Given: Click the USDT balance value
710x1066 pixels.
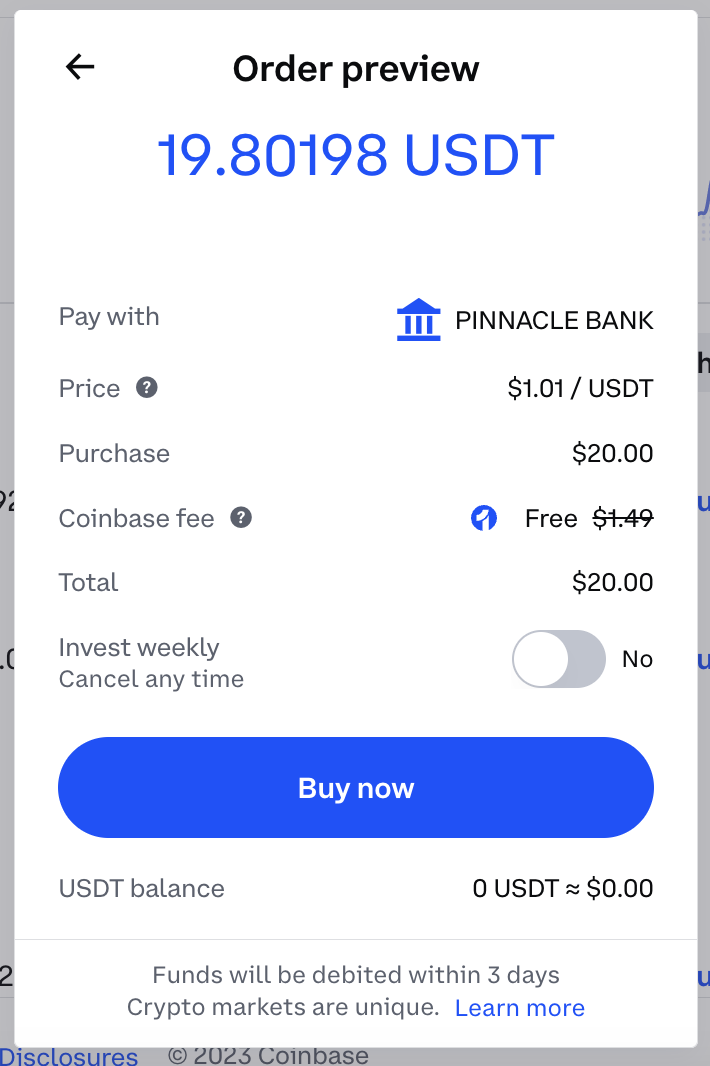Looking at the screenshot, I should (x=562, y=888).
